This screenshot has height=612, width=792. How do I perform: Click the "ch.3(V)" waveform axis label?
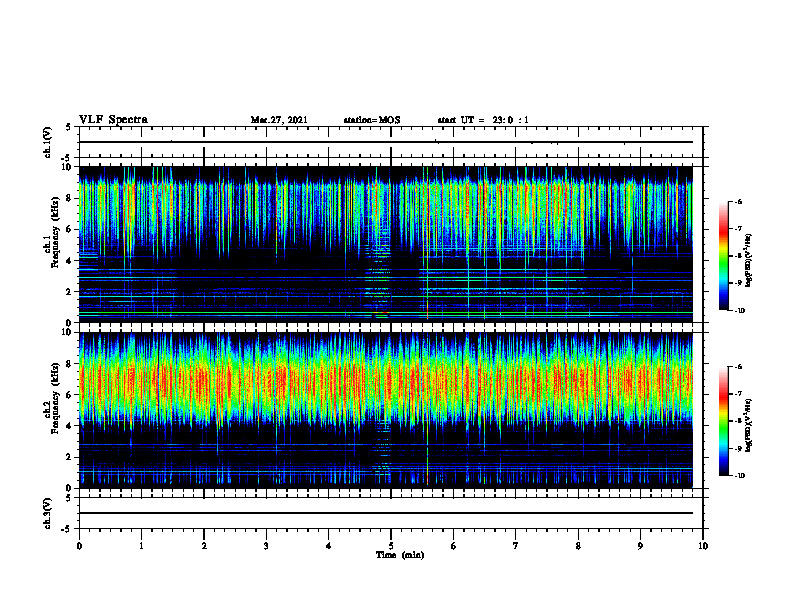pyautogui.click(x=48, y=513)
